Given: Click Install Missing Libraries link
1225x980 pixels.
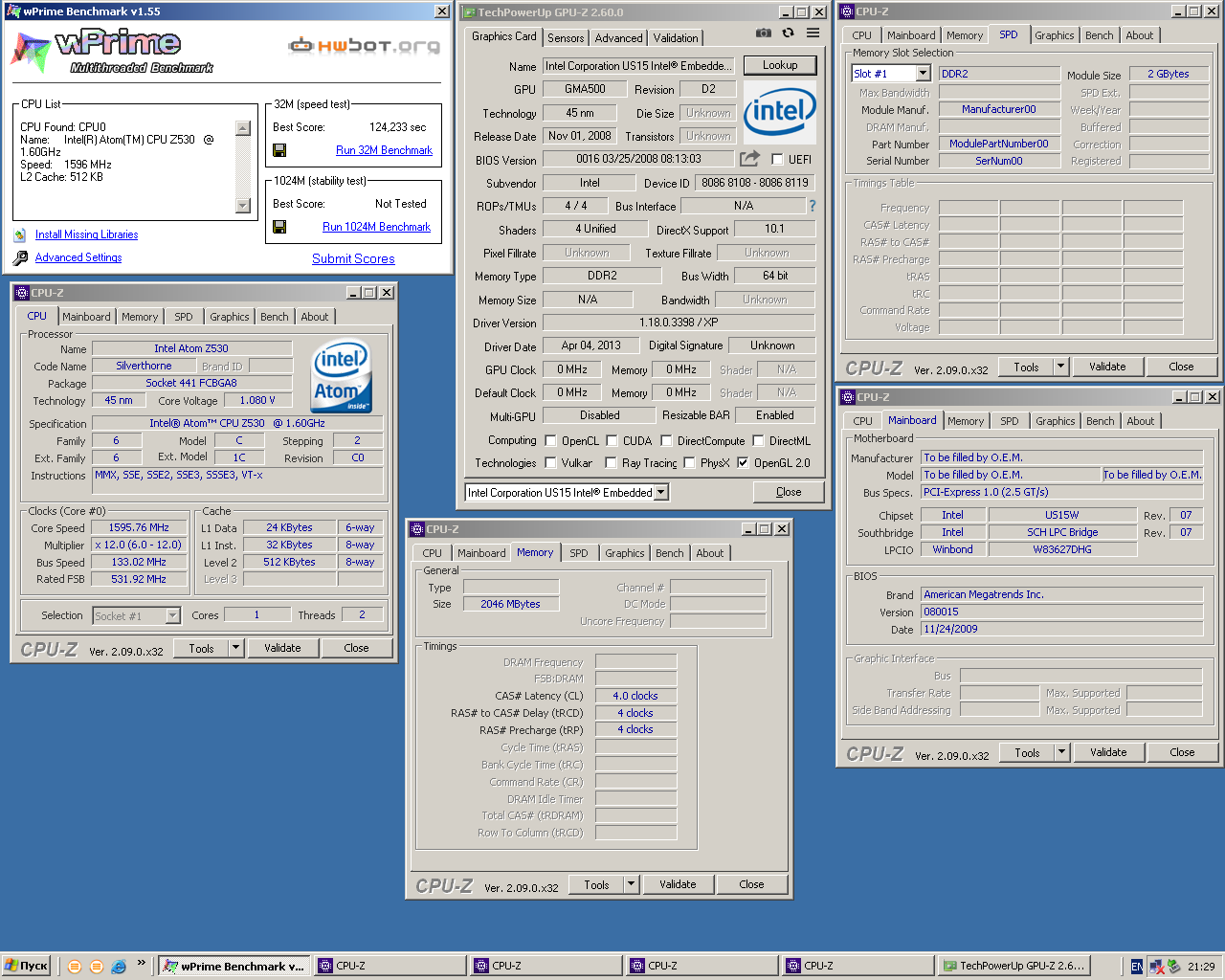Looking at the screenshot, I should [x=86, y=234].
